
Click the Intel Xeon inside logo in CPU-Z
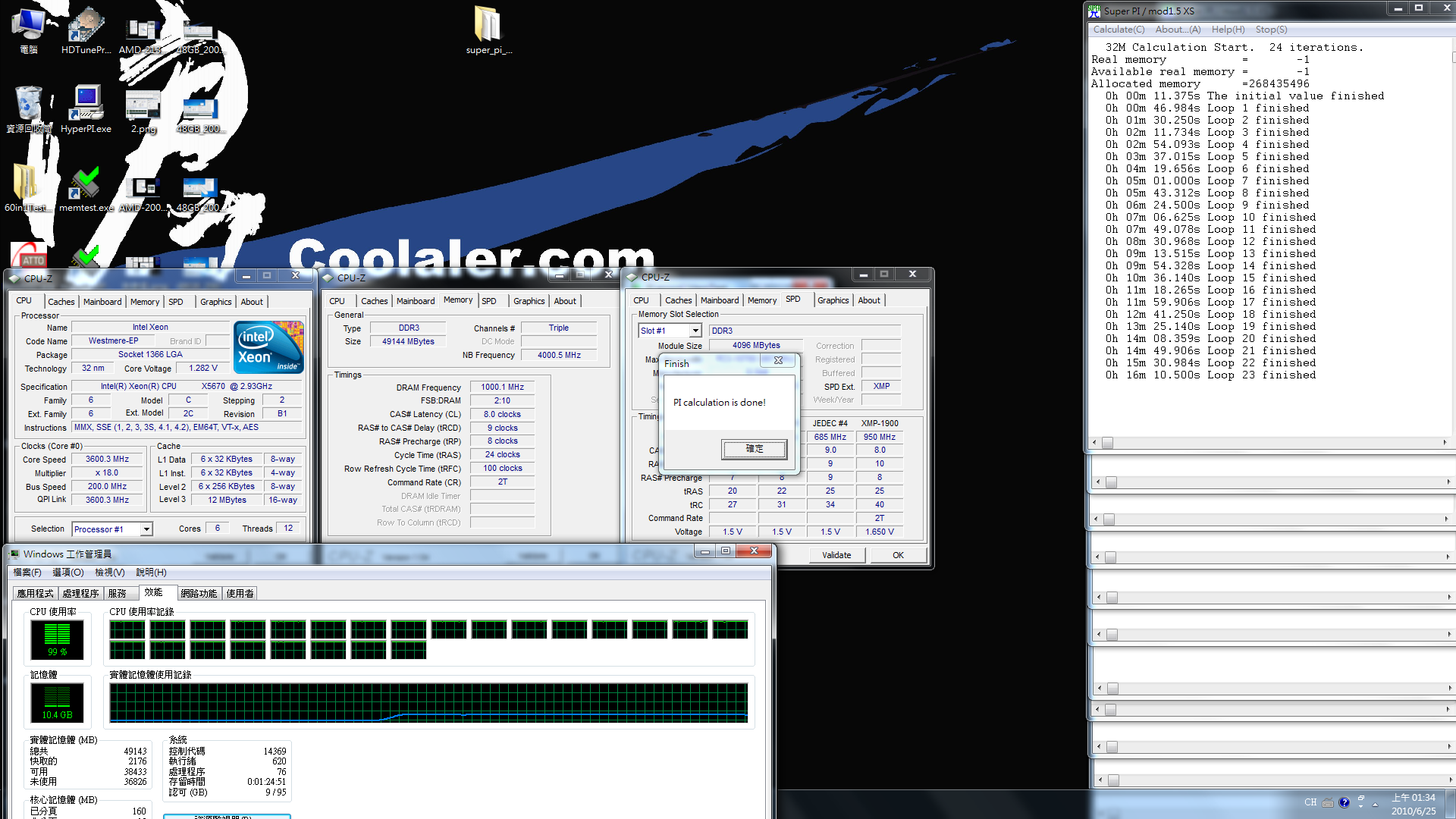click(269, 347)
